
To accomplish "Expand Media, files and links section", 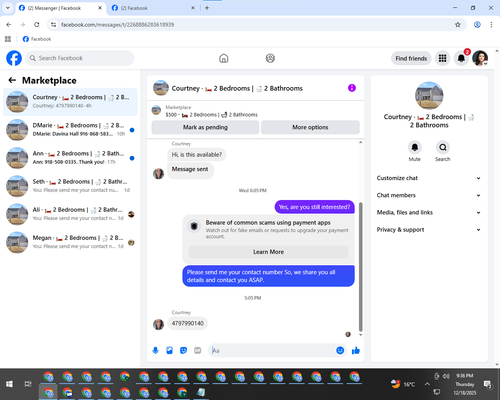I will pos(429,212).
